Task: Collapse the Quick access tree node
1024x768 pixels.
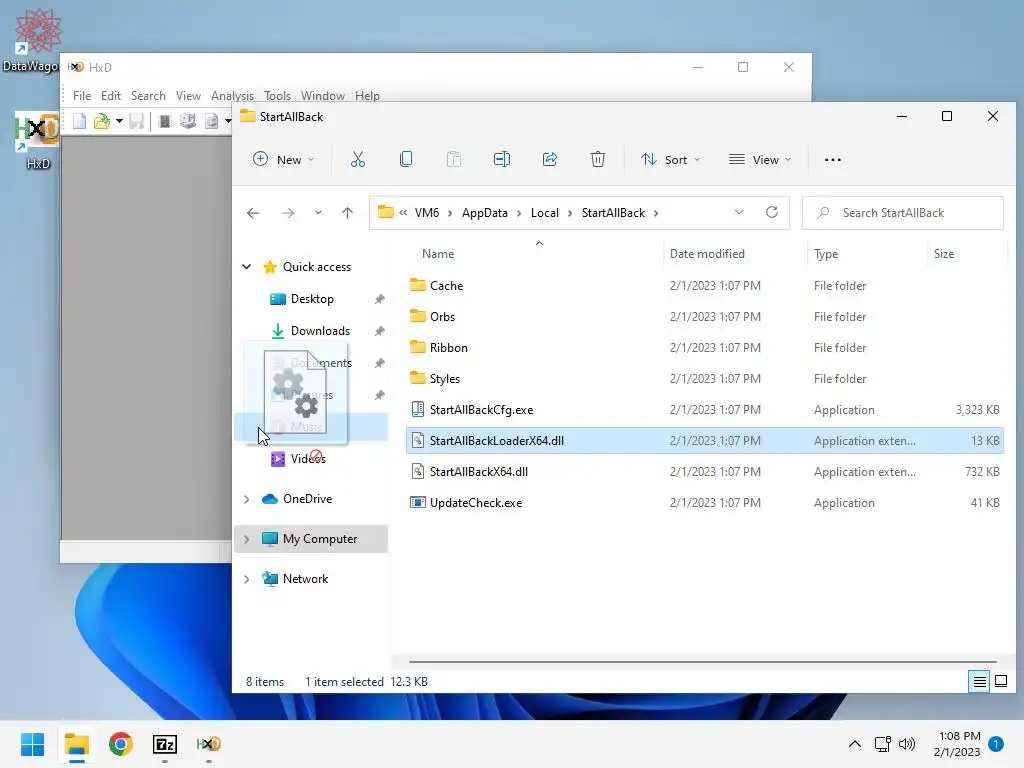Action: pos(247,266)
